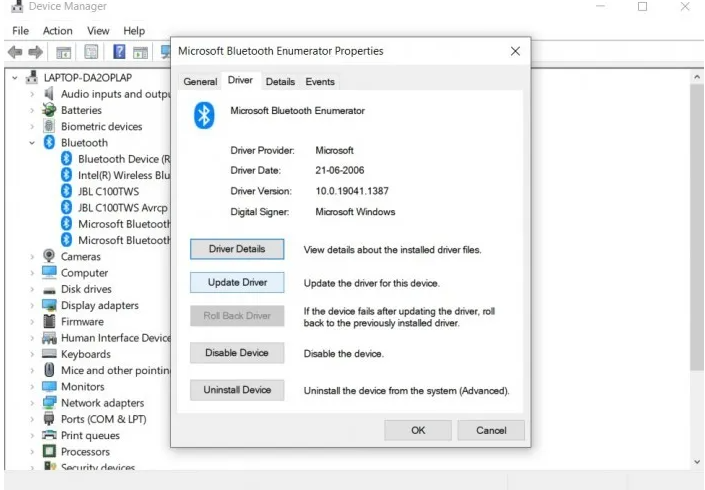Expand the Keyboards category
Image resolution: width=705 pixels, height=490 pixels.
(32, 354)
